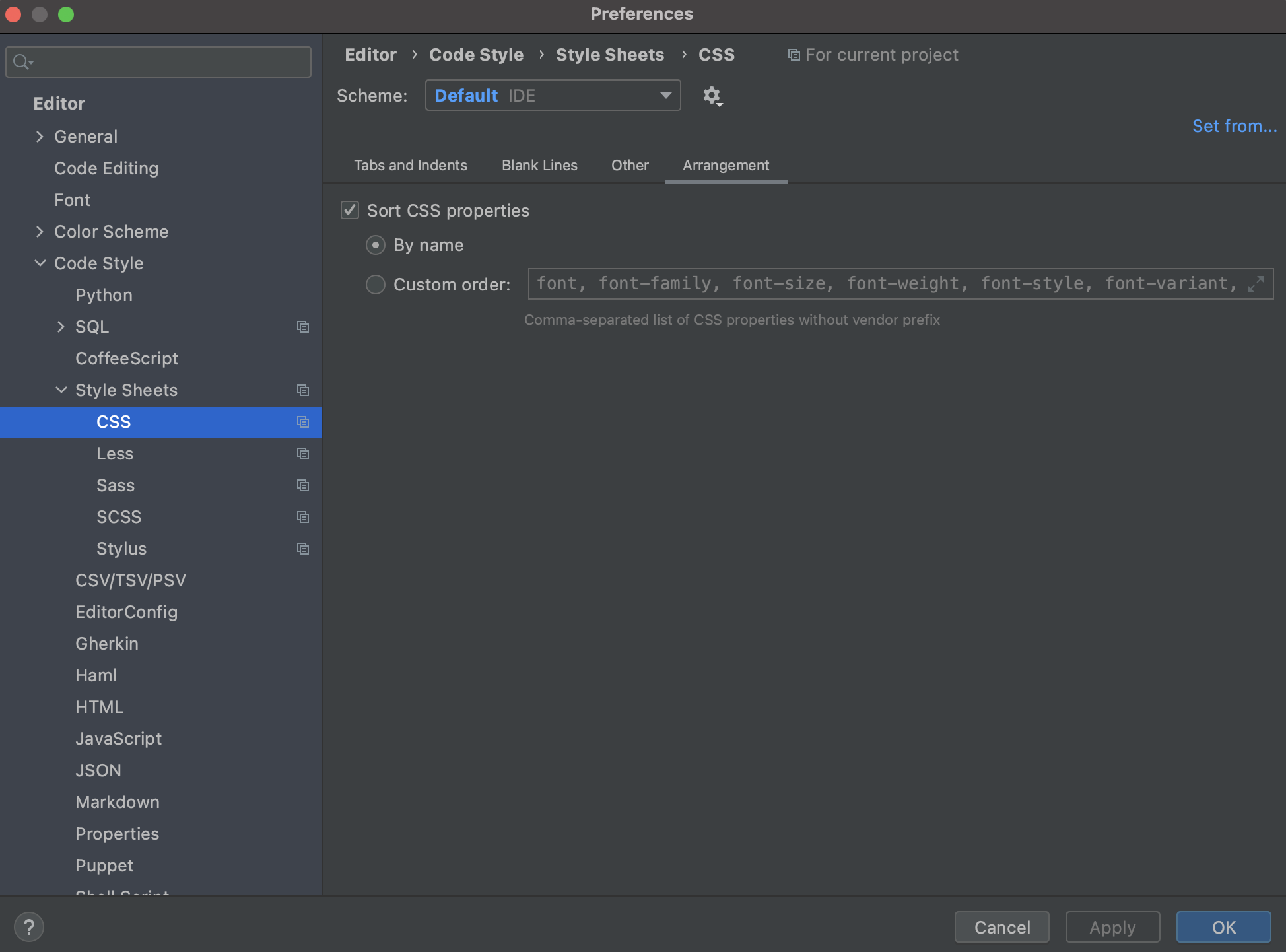Switch to Tabs and Indents tab
The image size is (1286, 952).
click(x=411, y=166)
